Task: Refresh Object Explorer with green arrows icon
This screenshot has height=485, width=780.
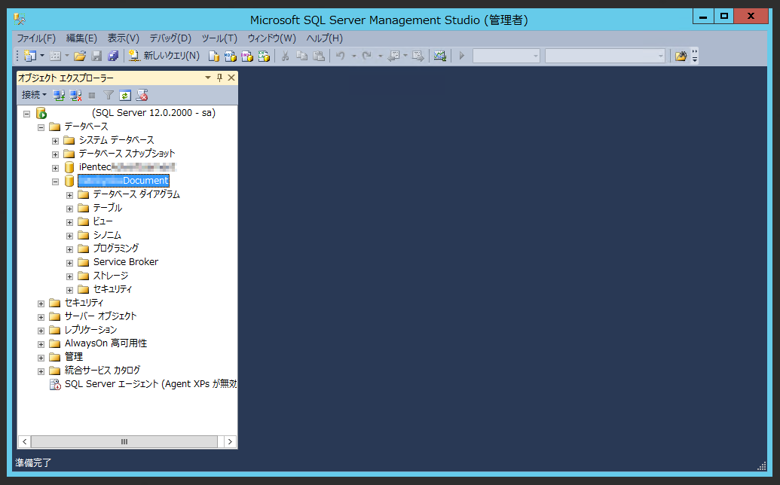Action: tap(125, 95)
